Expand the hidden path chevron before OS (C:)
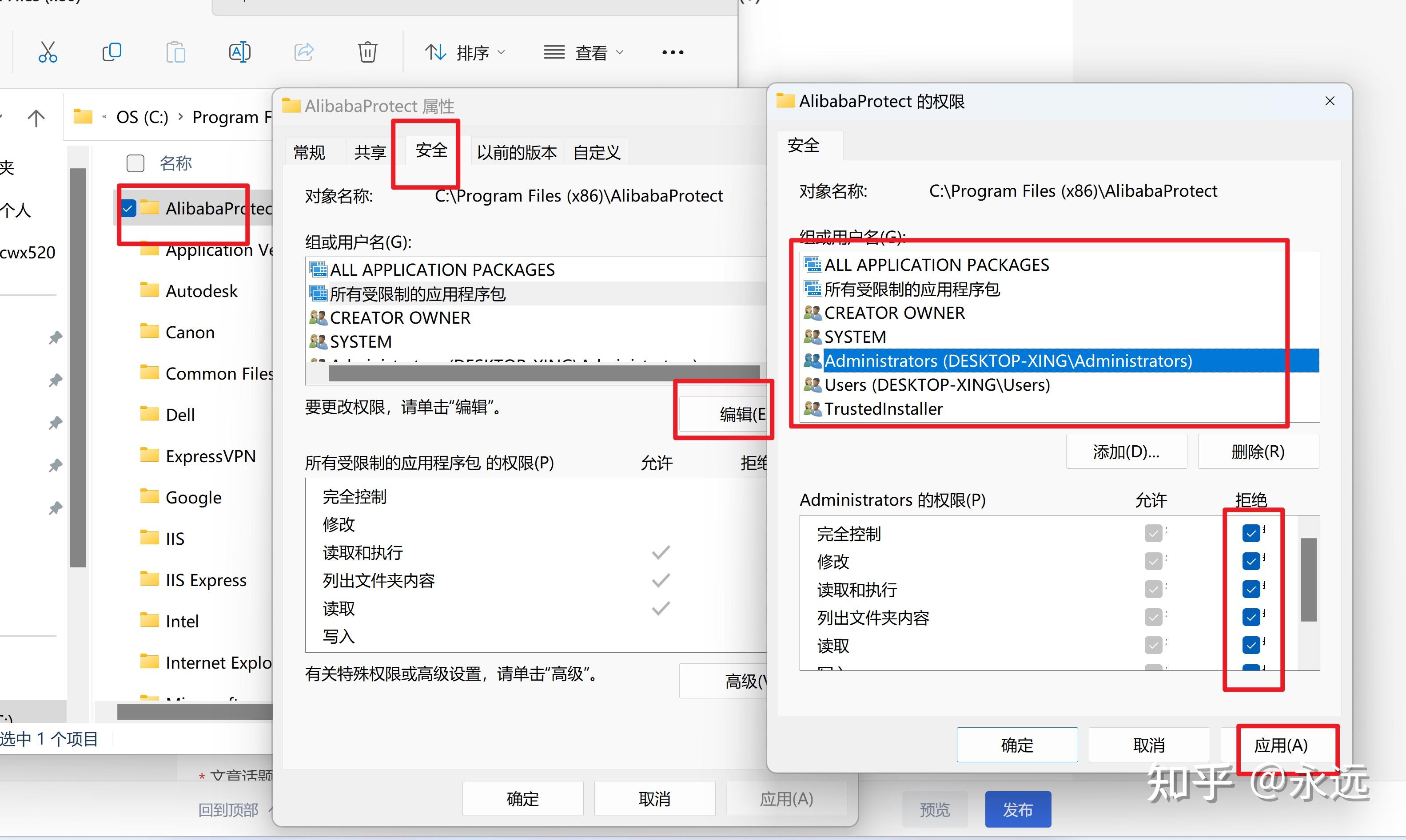Screen dimensions: 1406x840 [105, 117]
